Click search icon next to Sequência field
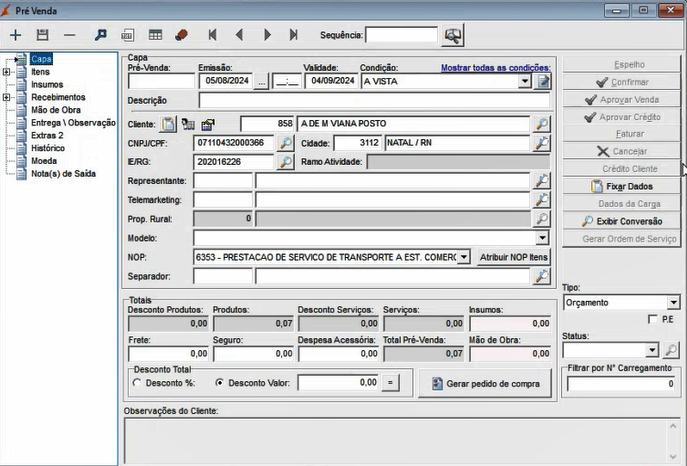 pyautogui.click(x=453, y=35)
